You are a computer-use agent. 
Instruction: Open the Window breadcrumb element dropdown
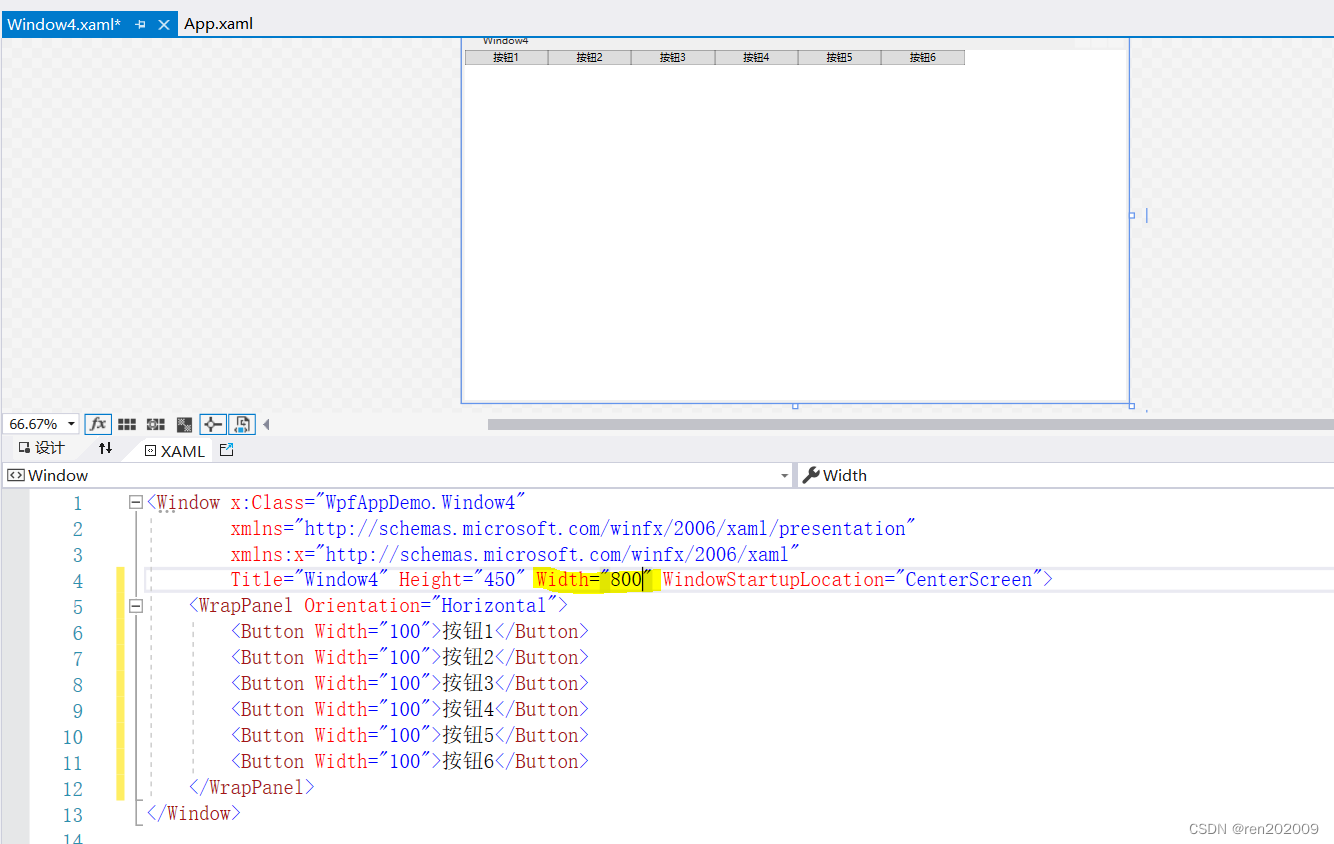tap(785, 475)
